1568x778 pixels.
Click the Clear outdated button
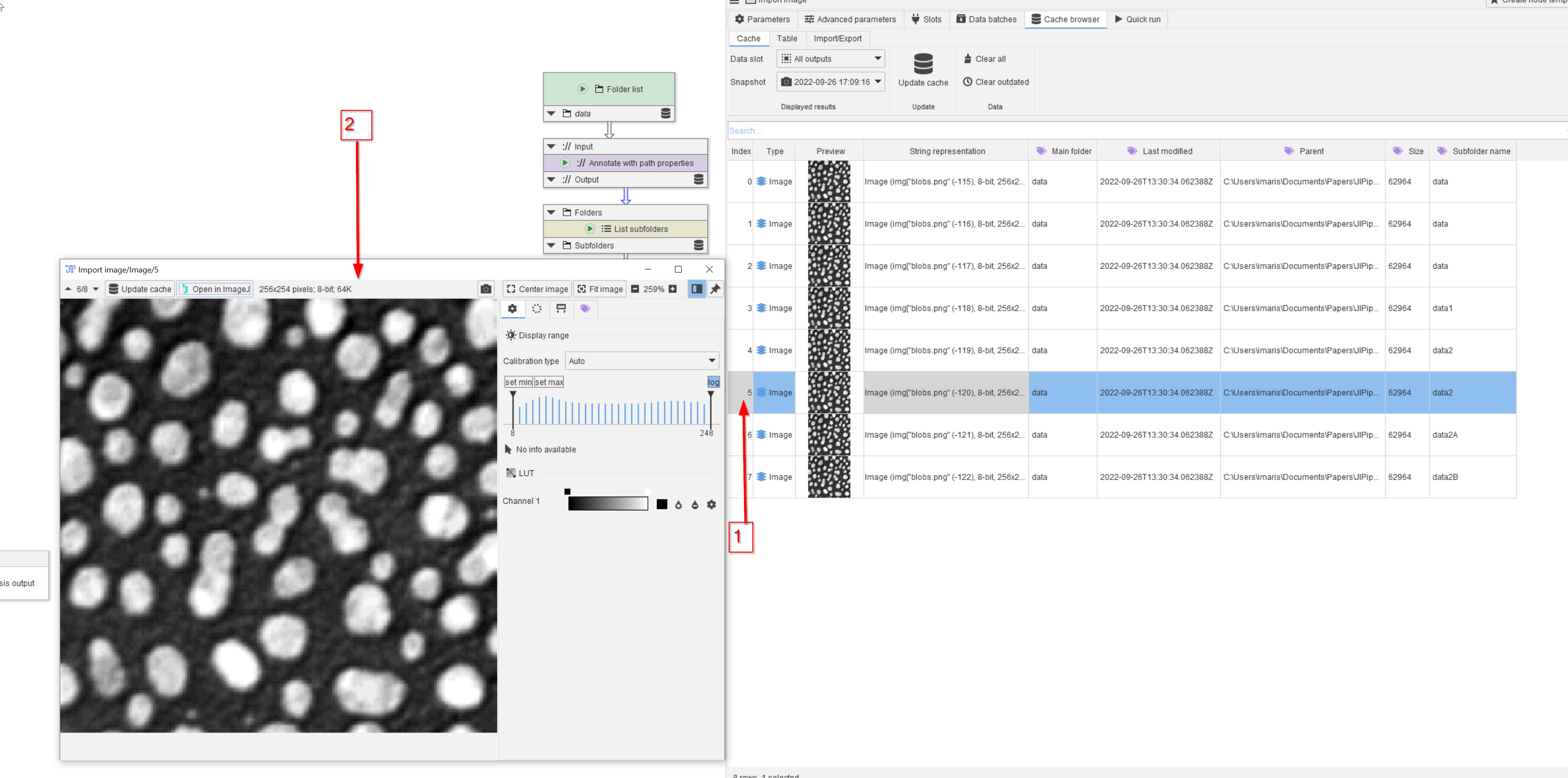[996, 82]
